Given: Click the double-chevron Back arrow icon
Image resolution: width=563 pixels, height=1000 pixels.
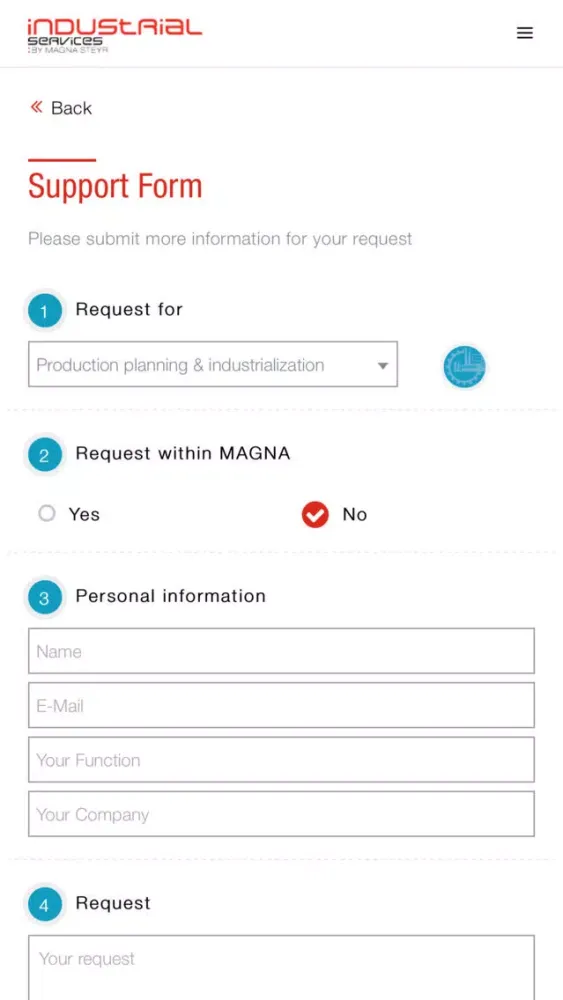Looking at the screenshot, I should 36,107.
